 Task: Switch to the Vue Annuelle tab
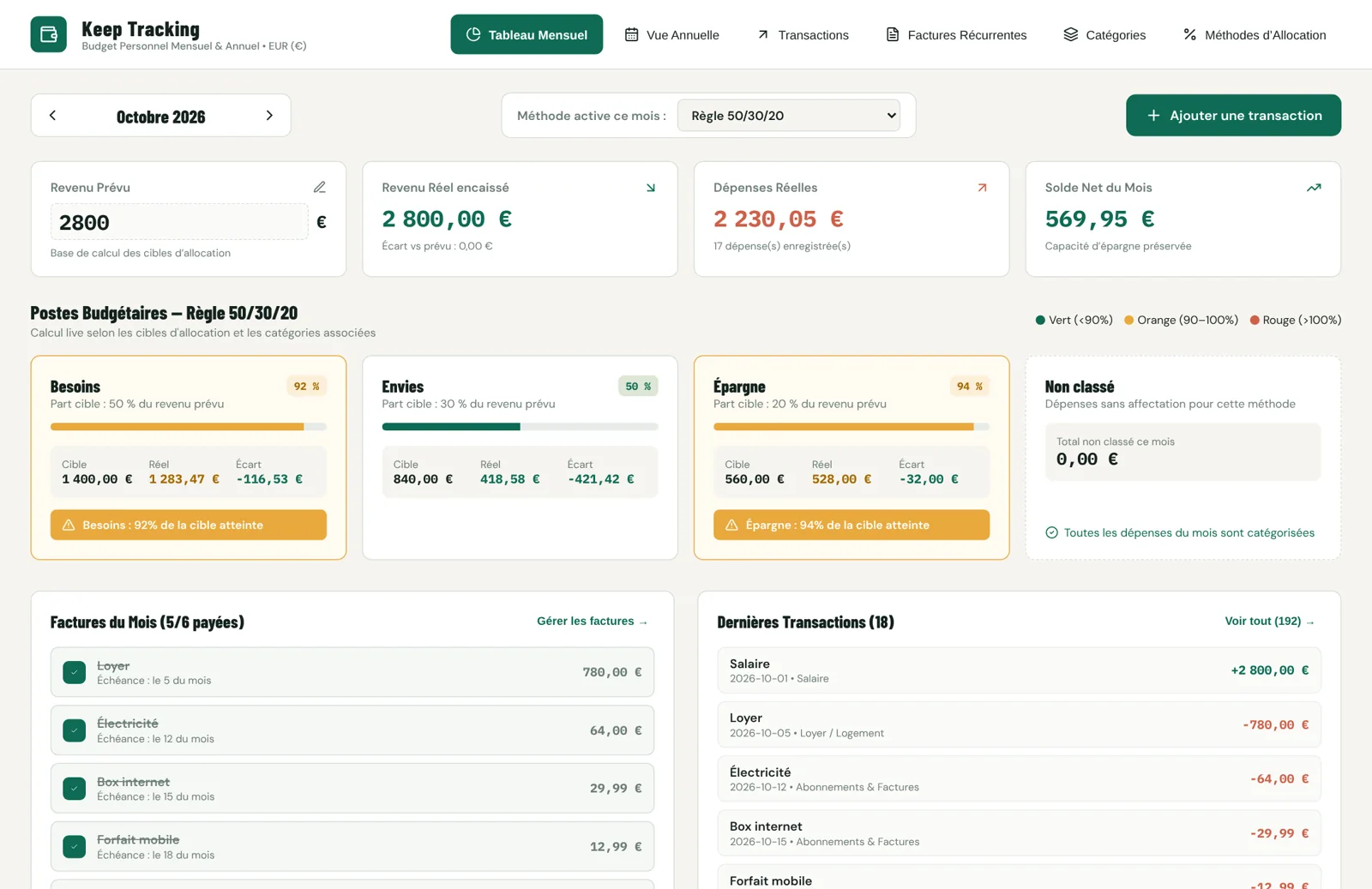coord(671,34)
